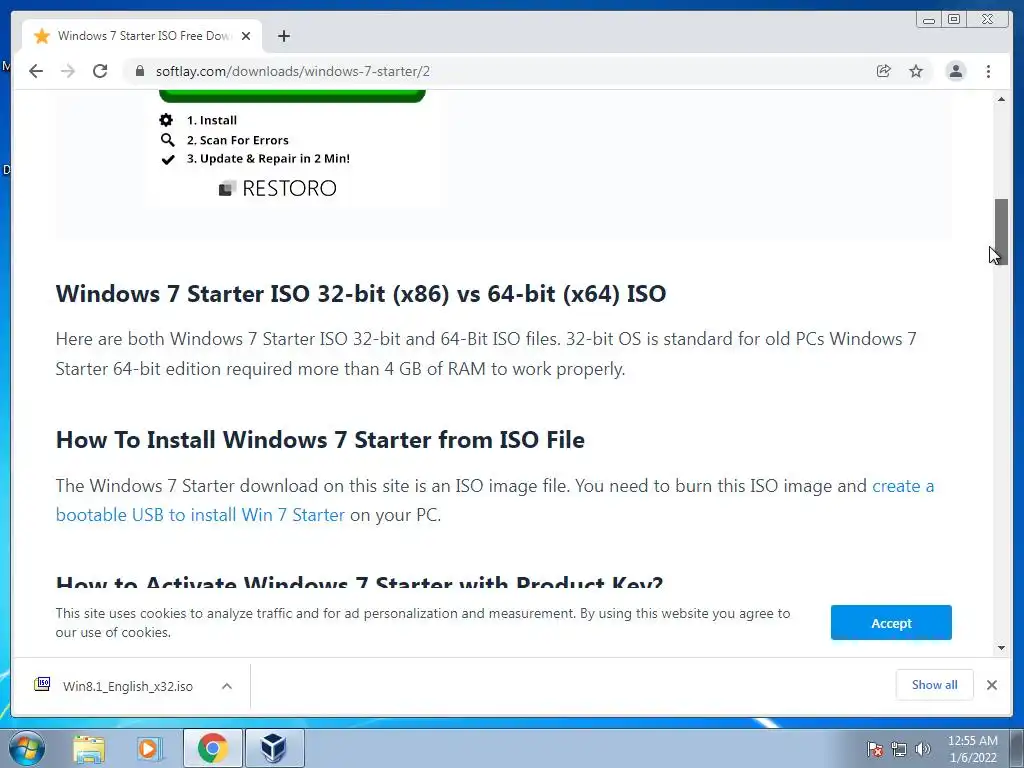Image resolution: width=1024 pixels, height=768 pixels.
Task: Click the scrollbar up arrow
Action: pos(1001,99)
